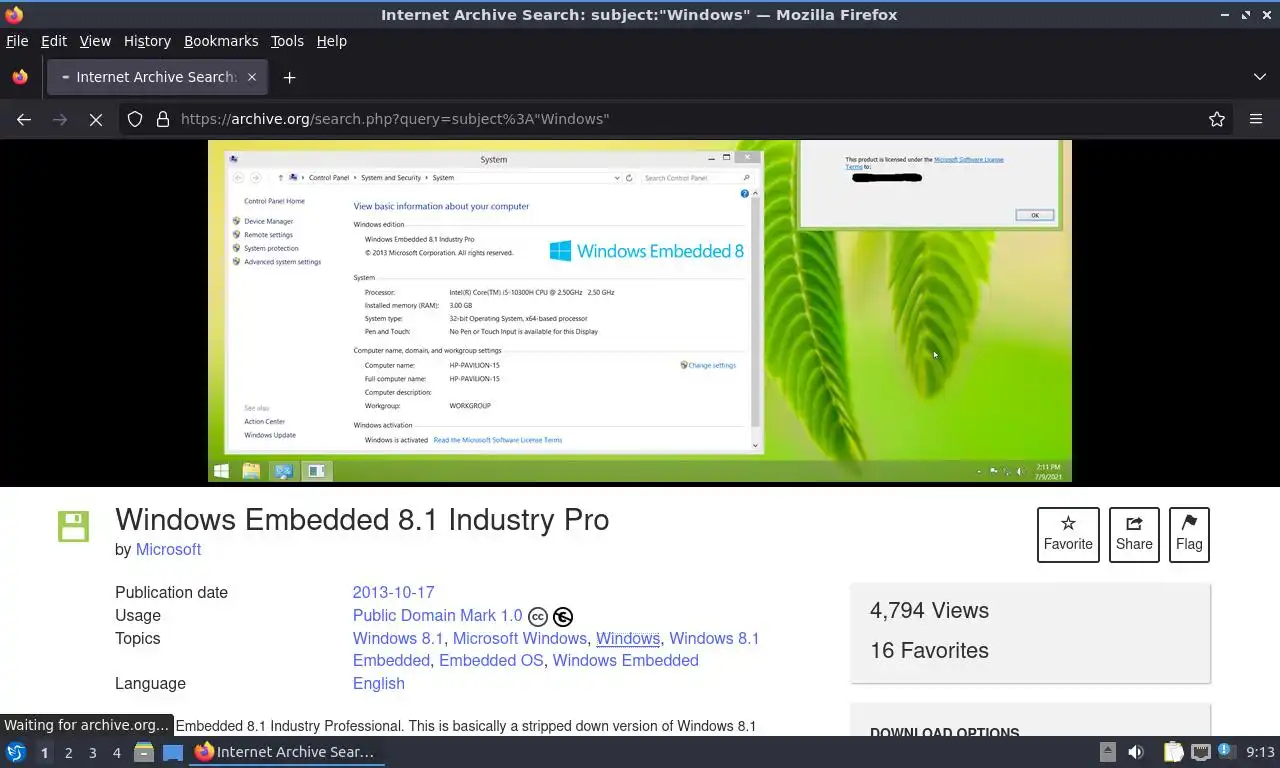1280x768 pixels.
Task: Share this item
Action: [1134, 534]
